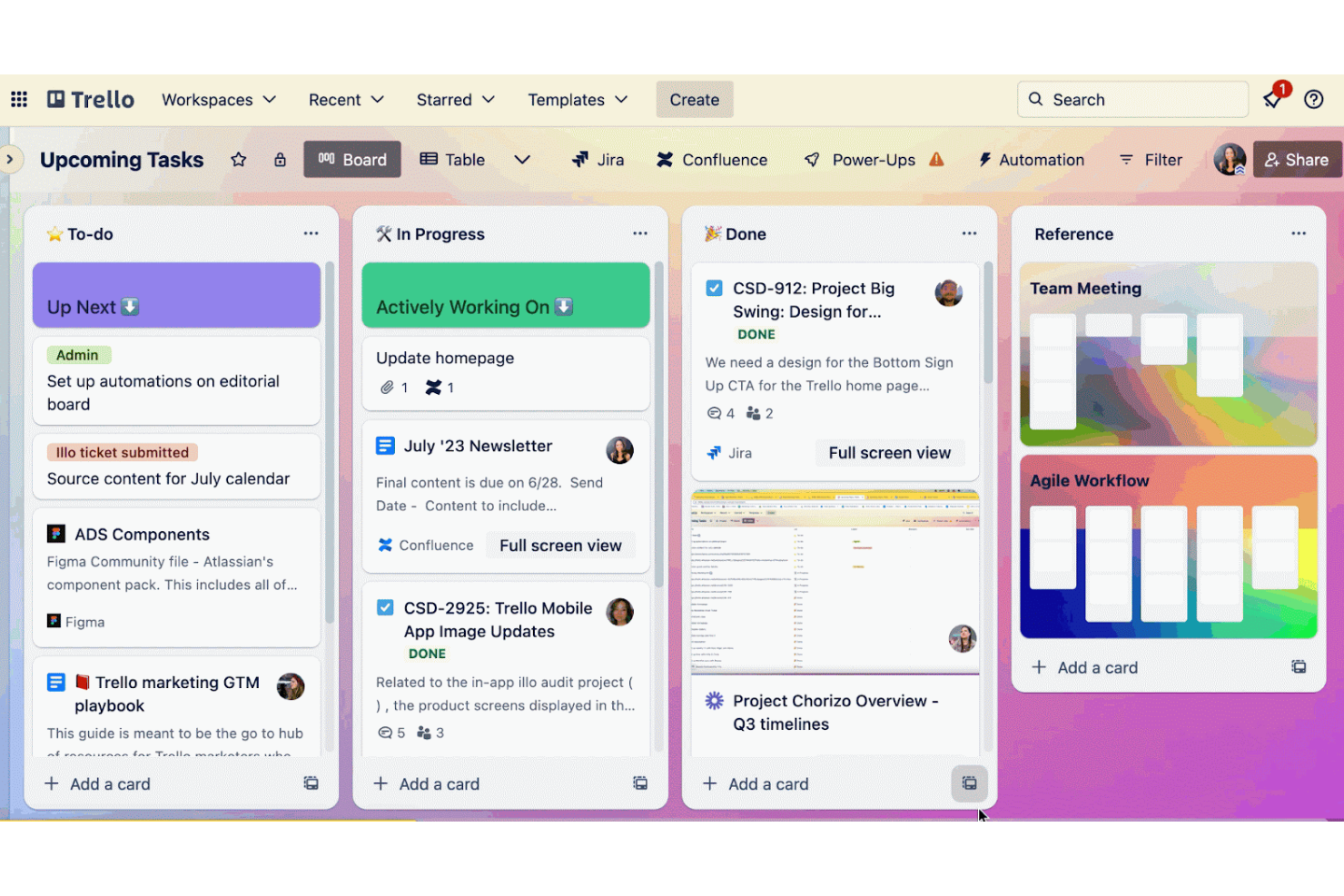The height and width of the screenshot is (896, 1344).
Task: Open the notifications bell icon
Action: (x=1273, y=99)
